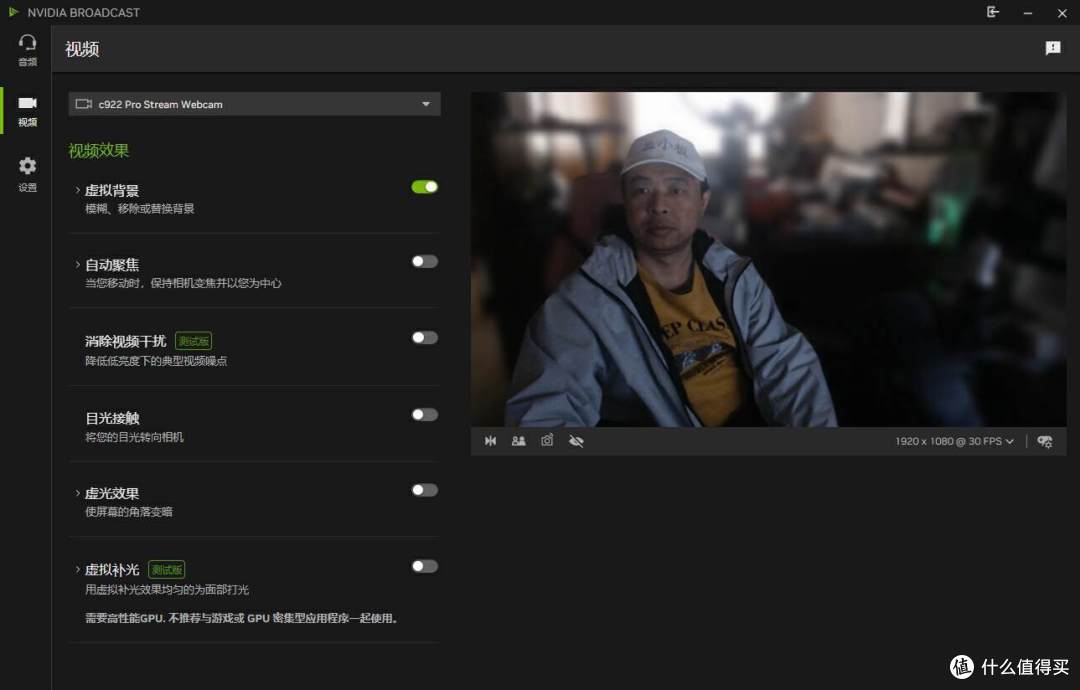Turn off the 虚拟背景 toggle
The width and height of the screenshot is (1080, 690).
(424, 187)
